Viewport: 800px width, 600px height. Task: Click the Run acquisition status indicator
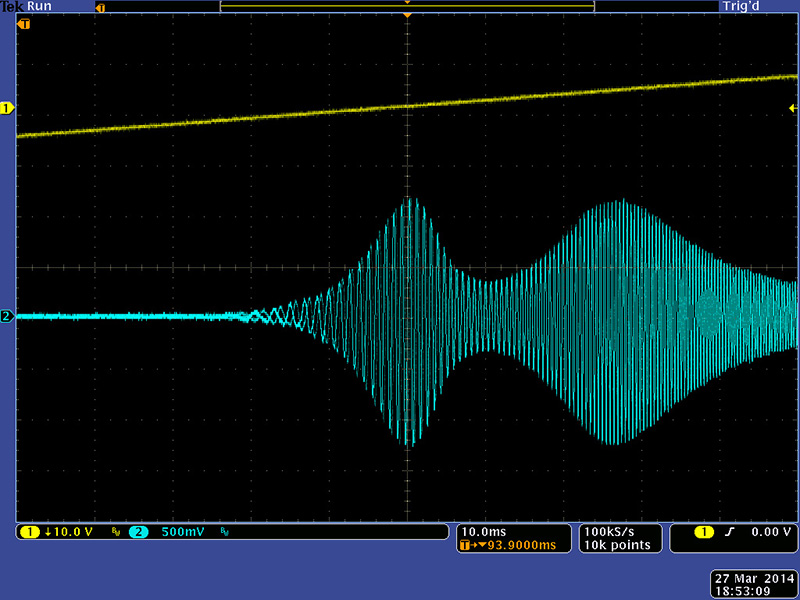[40, 6]
